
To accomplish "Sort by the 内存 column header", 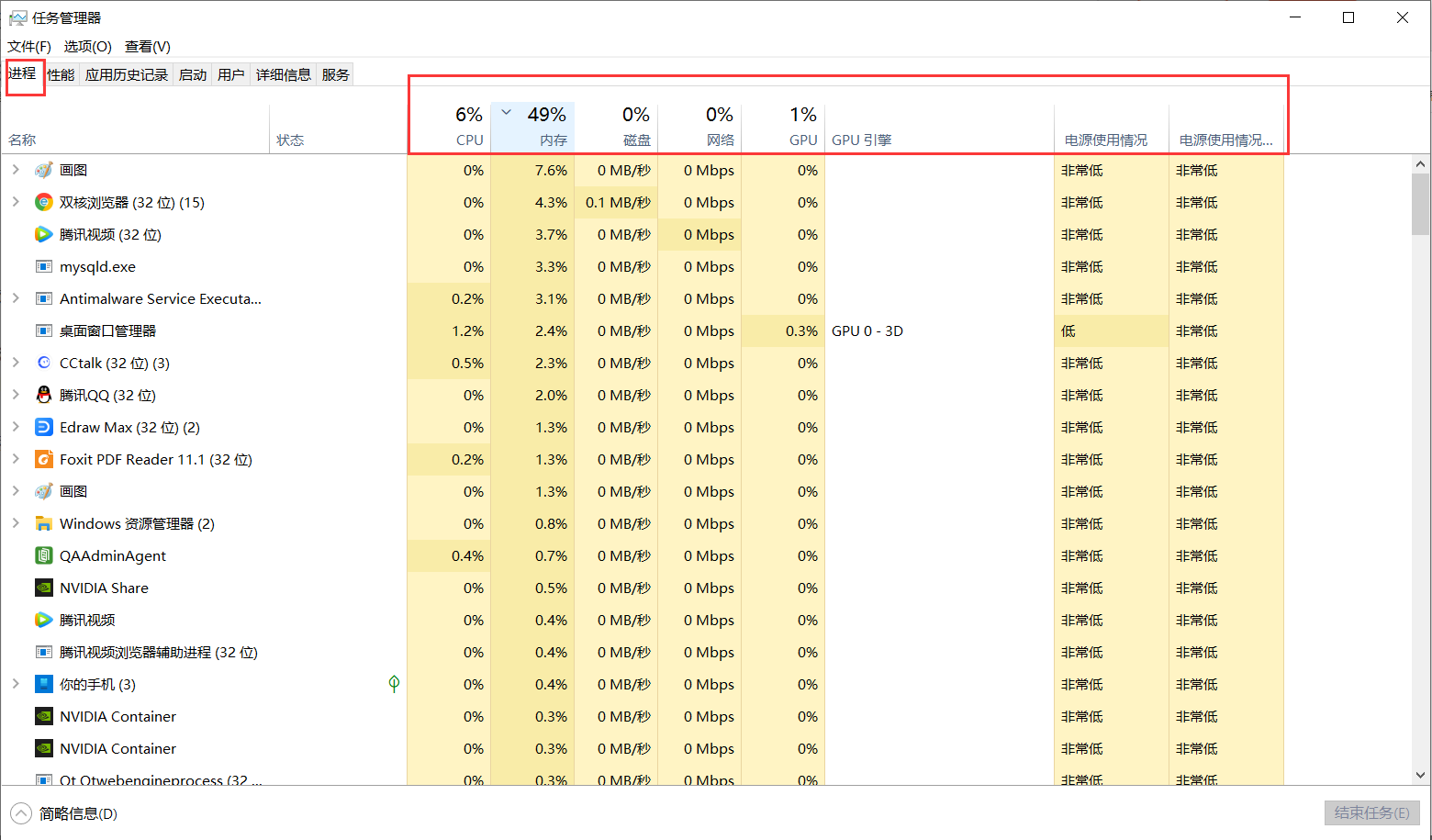I will tap(532, 127).
